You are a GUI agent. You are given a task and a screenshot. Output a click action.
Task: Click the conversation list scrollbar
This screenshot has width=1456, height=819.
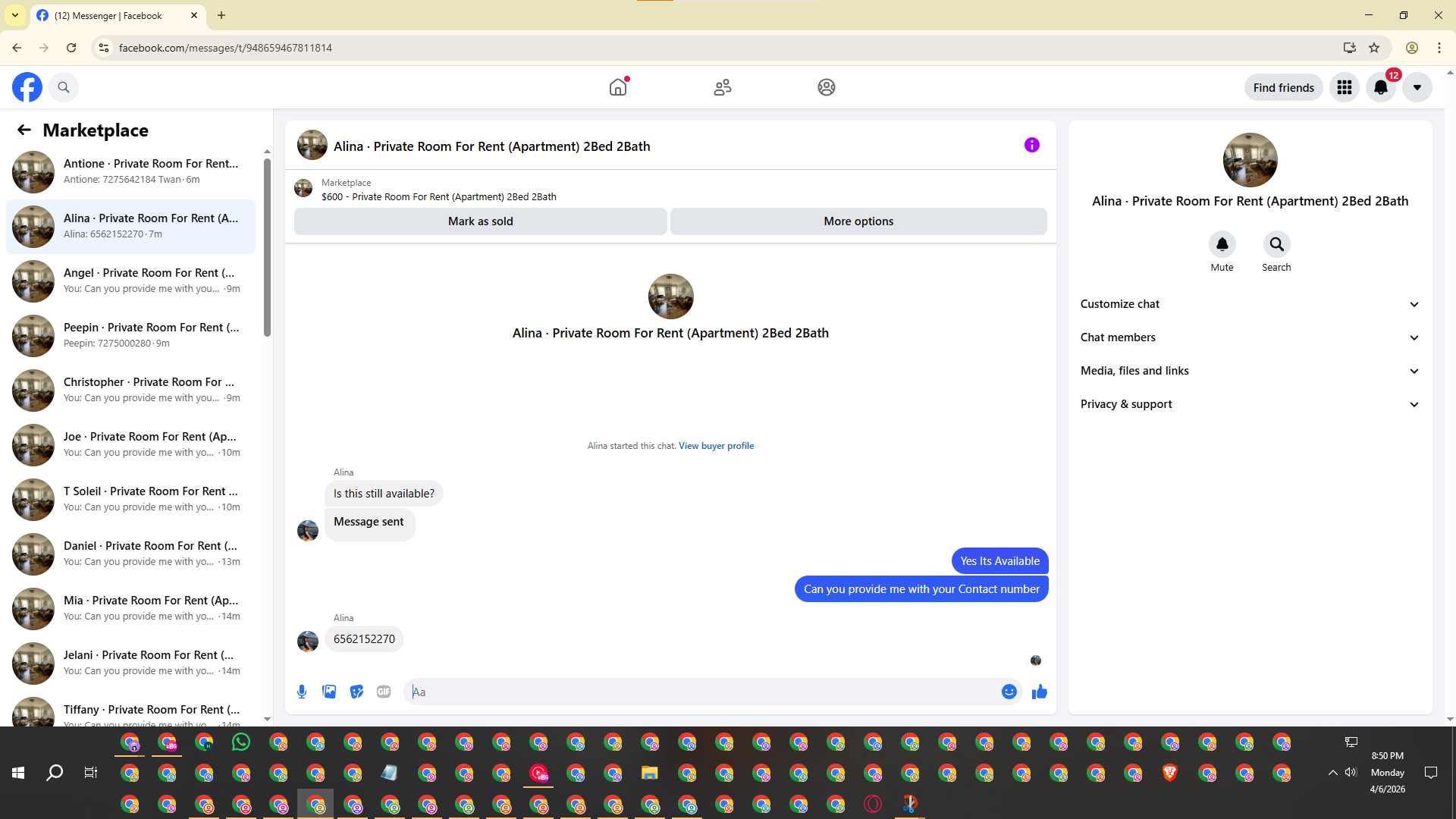267,246
